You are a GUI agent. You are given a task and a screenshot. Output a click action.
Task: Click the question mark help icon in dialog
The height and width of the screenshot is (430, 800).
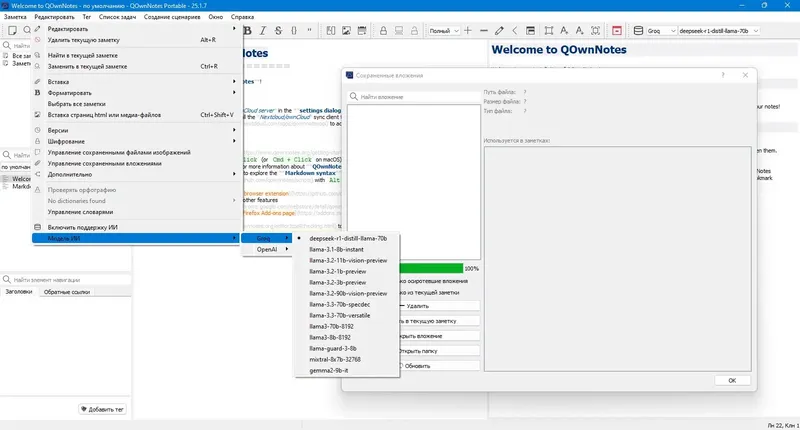722,75
